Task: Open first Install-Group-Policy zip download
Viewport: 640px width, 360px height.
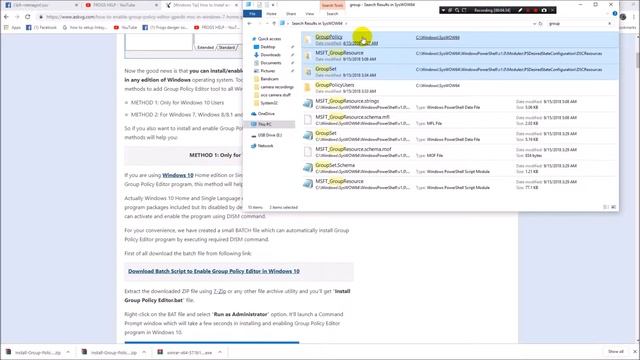Action: point(33,352)
